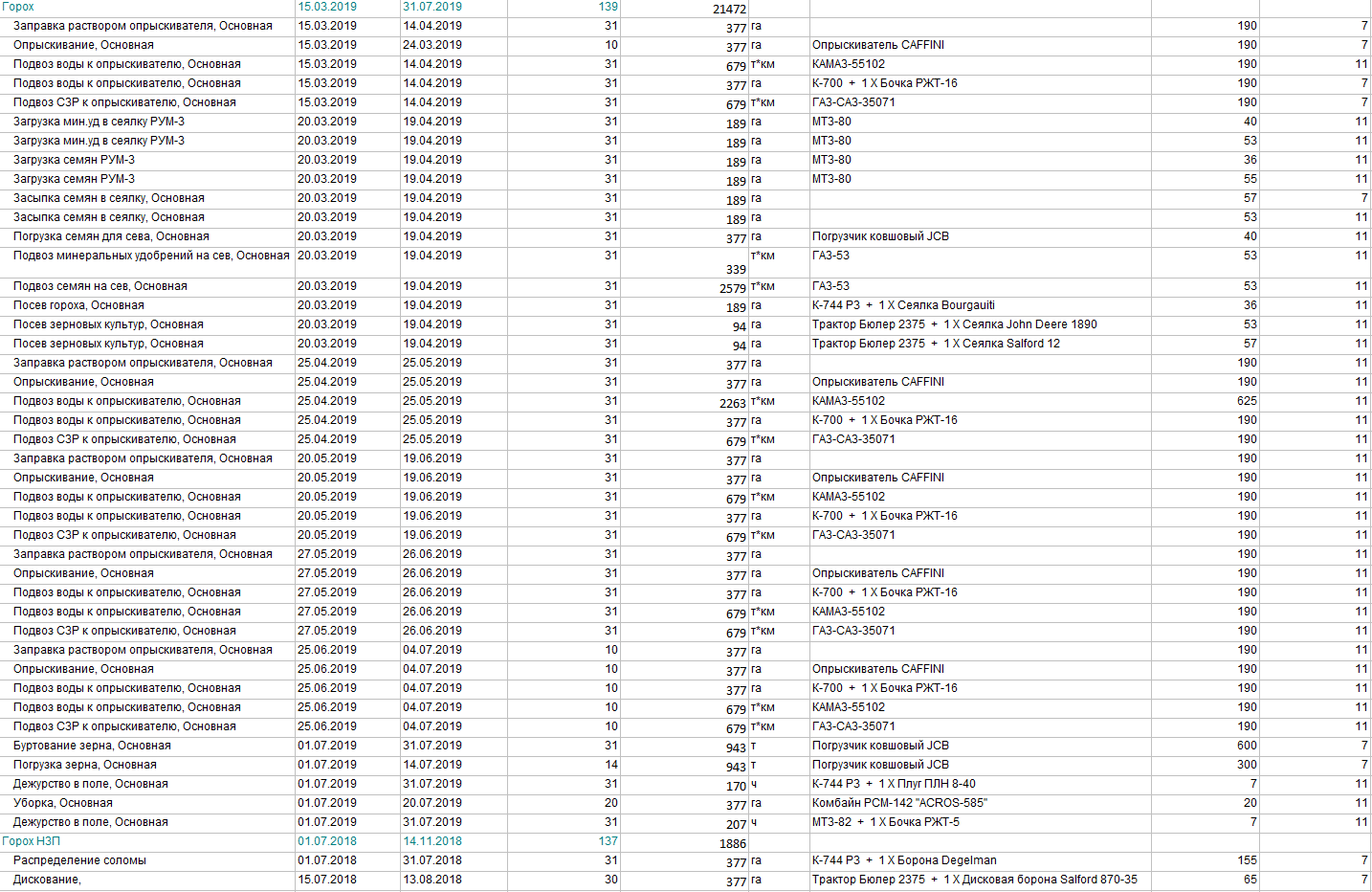1372x892 pixels.
Task: Select 'Погрузка зерна, Основная' operation
Action: point(85,765)
